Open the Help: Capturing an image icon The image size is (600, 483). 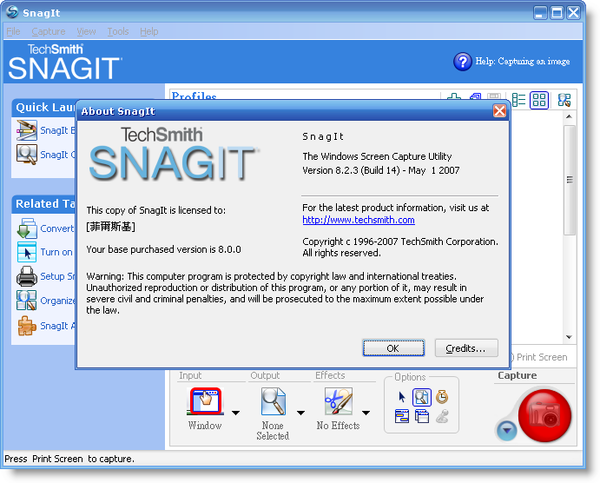pos(463,62)
